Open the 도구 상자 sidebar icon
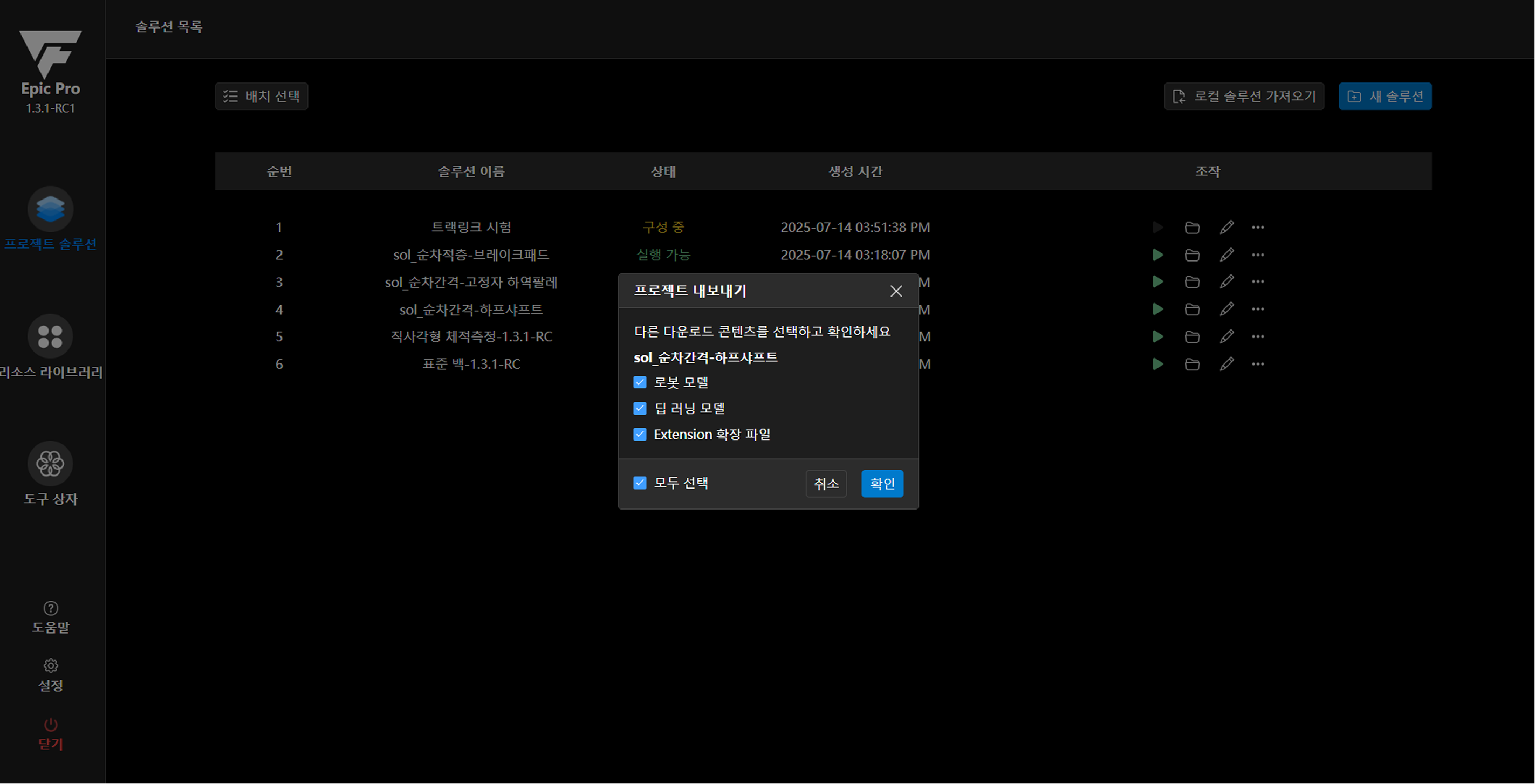The image size is (1535, 784). [x=50, y=464]
